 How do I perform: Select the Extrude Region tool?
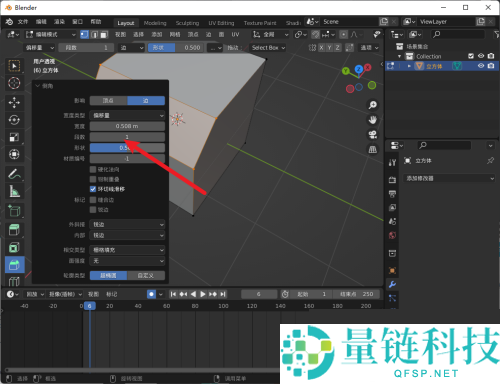14,230
